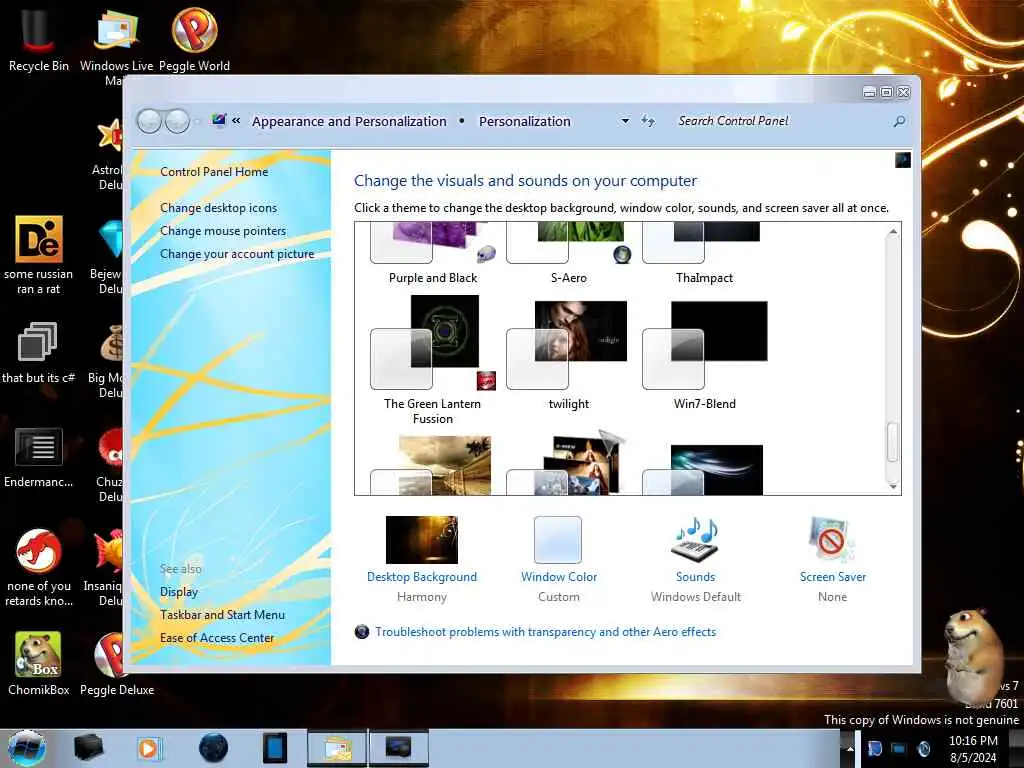Open the Display link under See also
1024x768 pixels.
point(179,592)
